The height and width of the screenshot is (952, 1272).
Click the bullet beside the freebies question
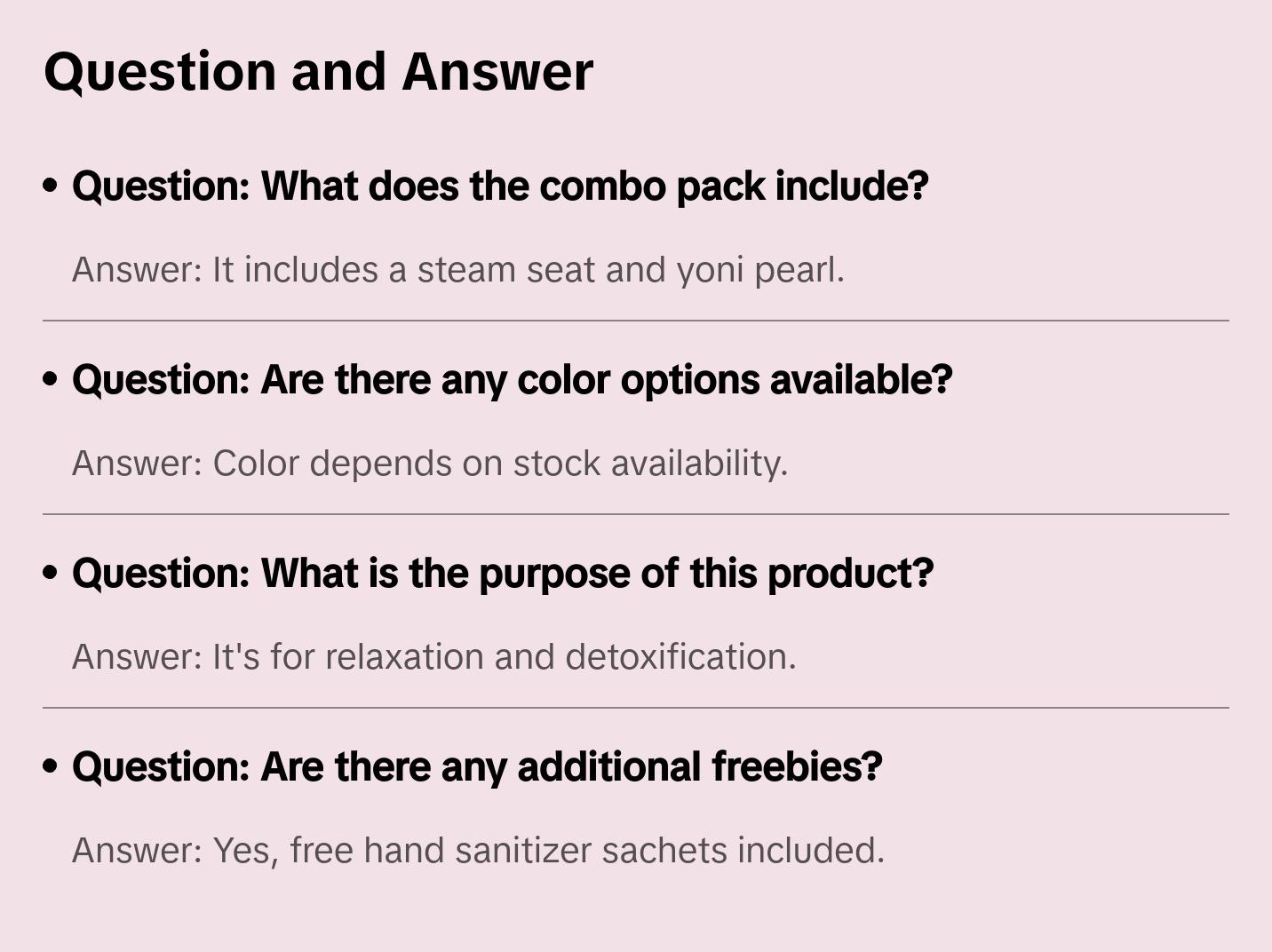(51, 766)
